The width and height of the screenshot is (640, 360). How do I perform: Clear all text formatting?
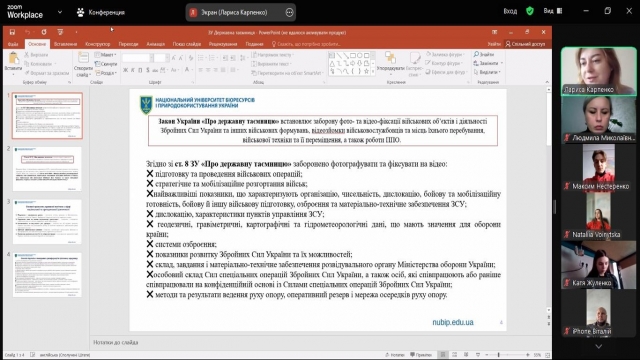(x=191, y=58)
